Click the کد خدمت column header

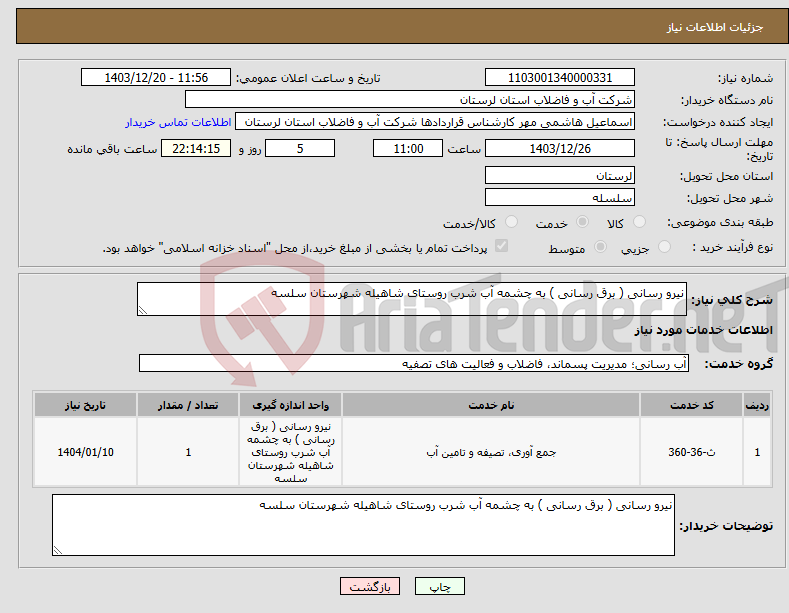pos(691,405)
